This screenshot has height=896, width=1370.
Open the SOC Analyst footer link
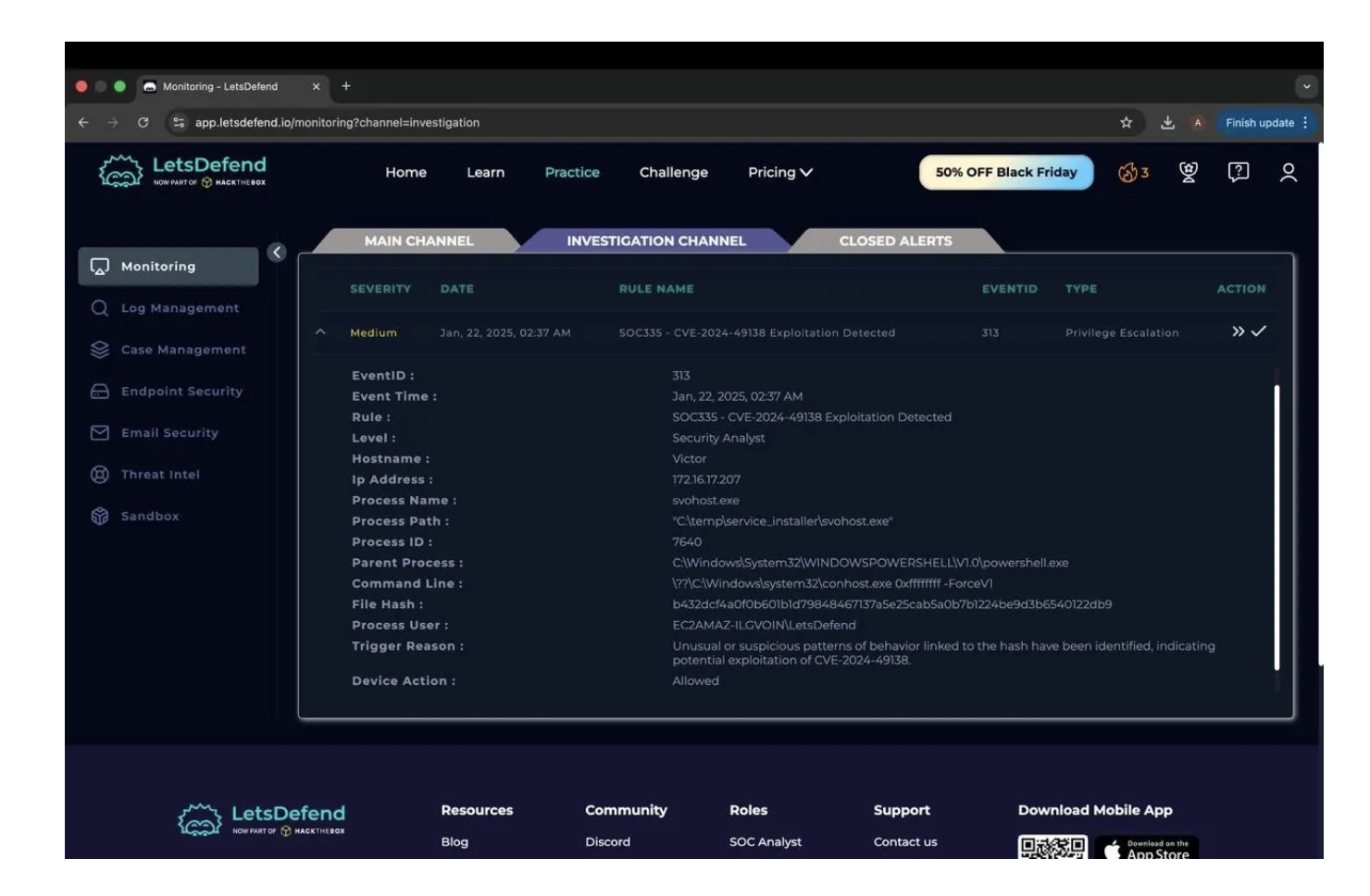(766, 841)
